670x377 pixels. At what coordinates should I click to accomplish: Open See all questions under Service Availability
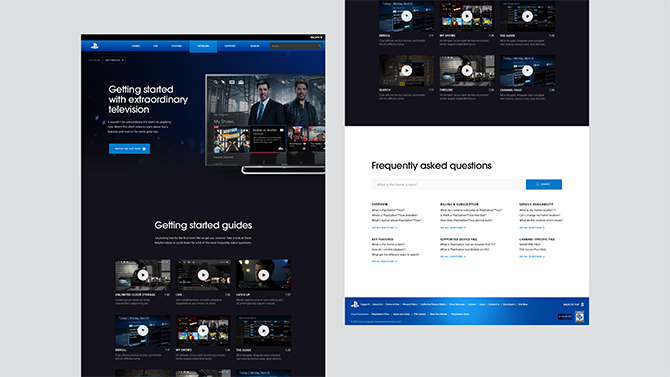(x=532, y=227)
